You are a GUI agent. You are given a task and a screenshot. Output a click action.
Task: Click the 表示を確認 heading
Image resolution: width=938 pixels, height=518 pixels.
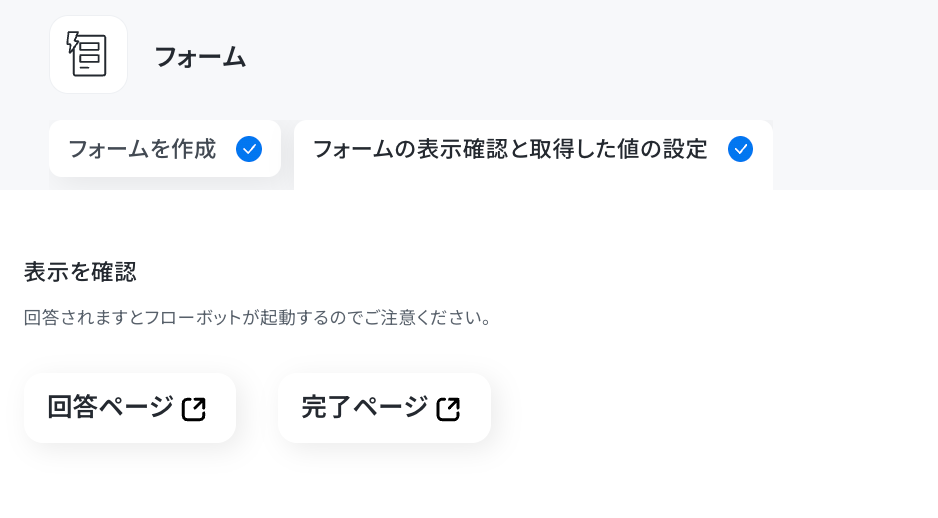click(80, 272)
